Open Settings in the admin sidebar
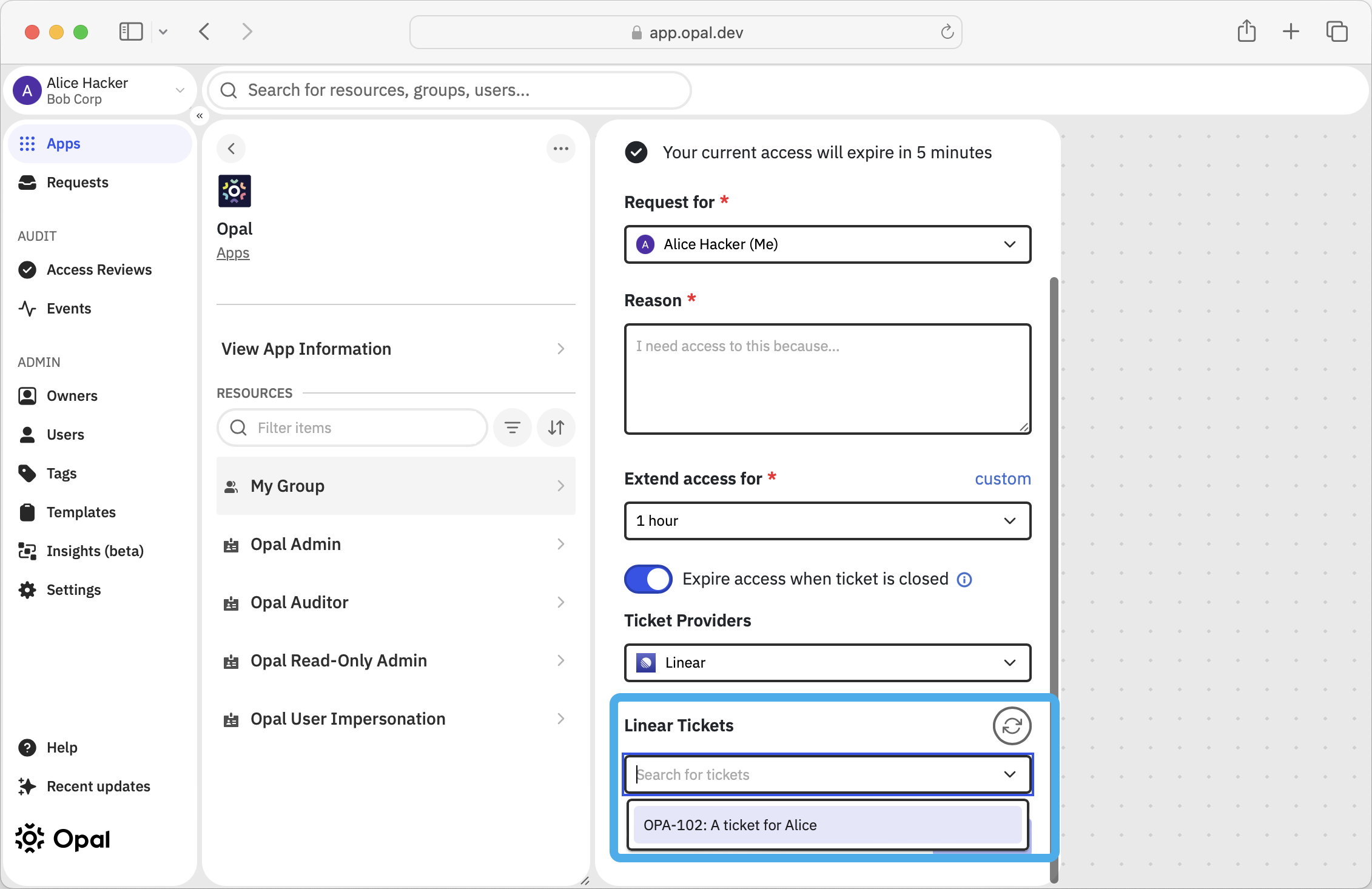This screenshot has width=1372, height=889. 100,590
